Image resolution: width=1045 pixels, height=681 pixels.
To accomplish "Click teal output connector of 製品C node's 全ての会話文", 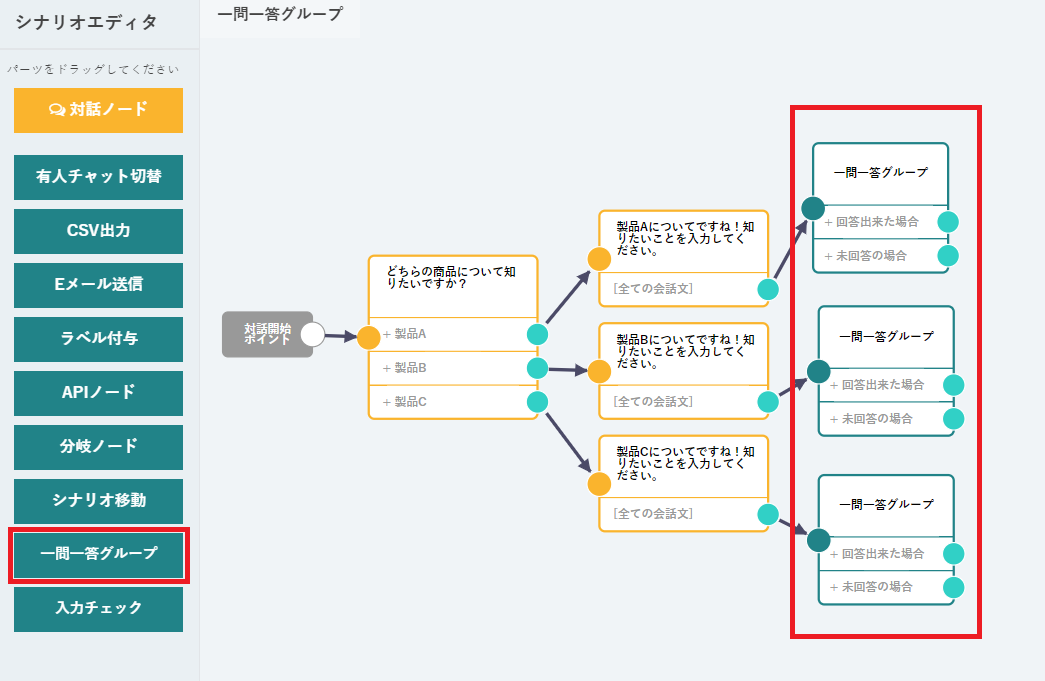I will [x=768, y=514].
